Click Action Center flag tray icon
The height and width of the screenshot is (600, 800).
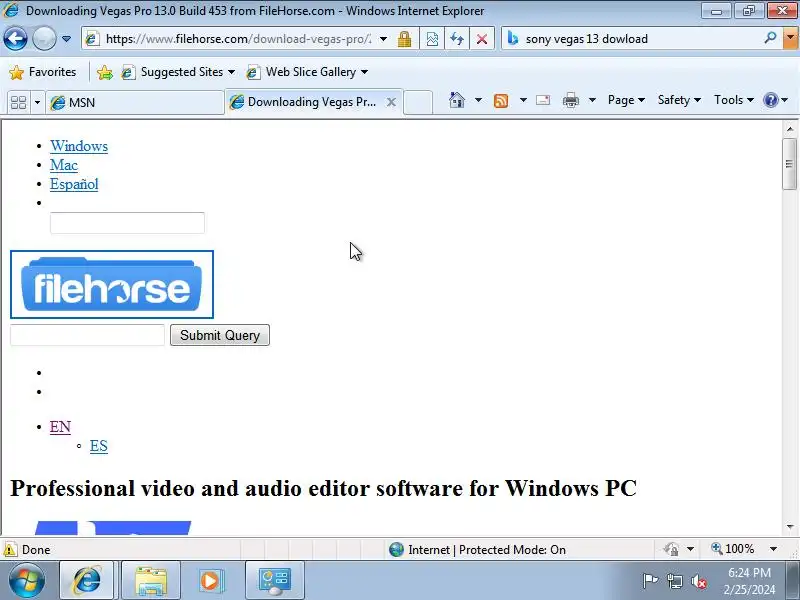coord(650,581)
